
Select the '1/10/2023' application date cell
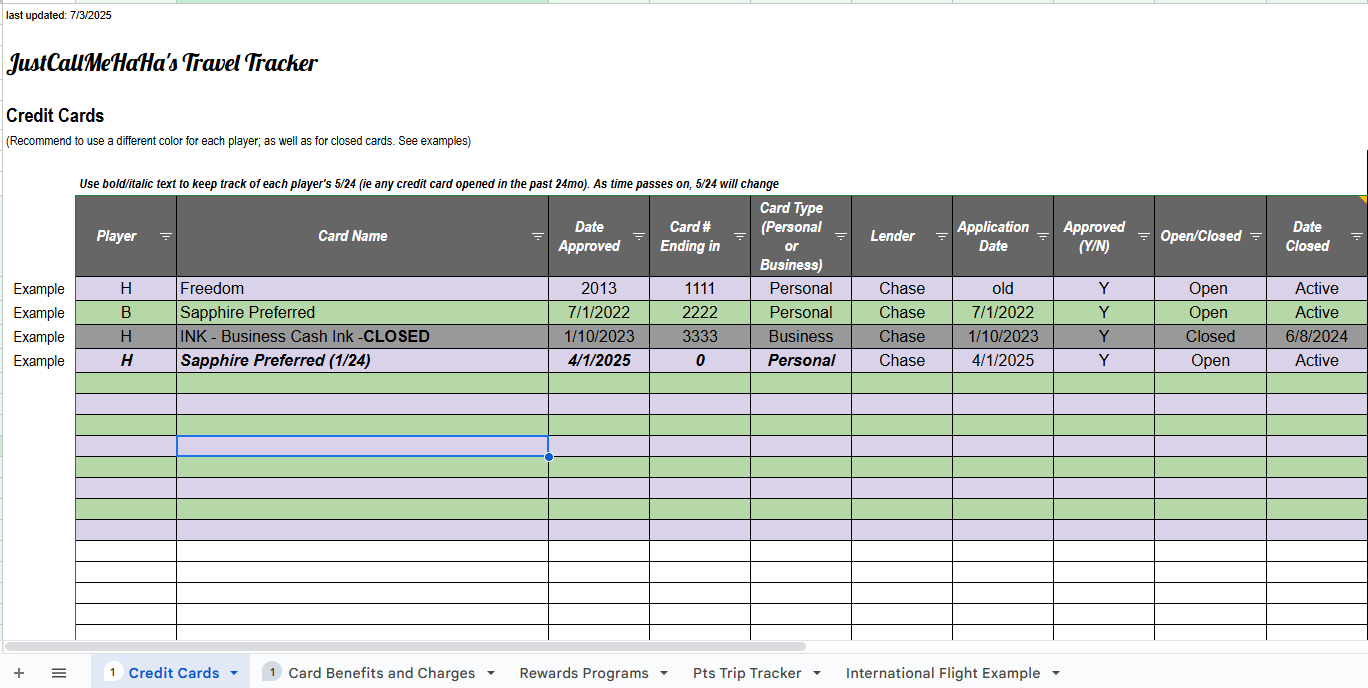point(1003,336)
